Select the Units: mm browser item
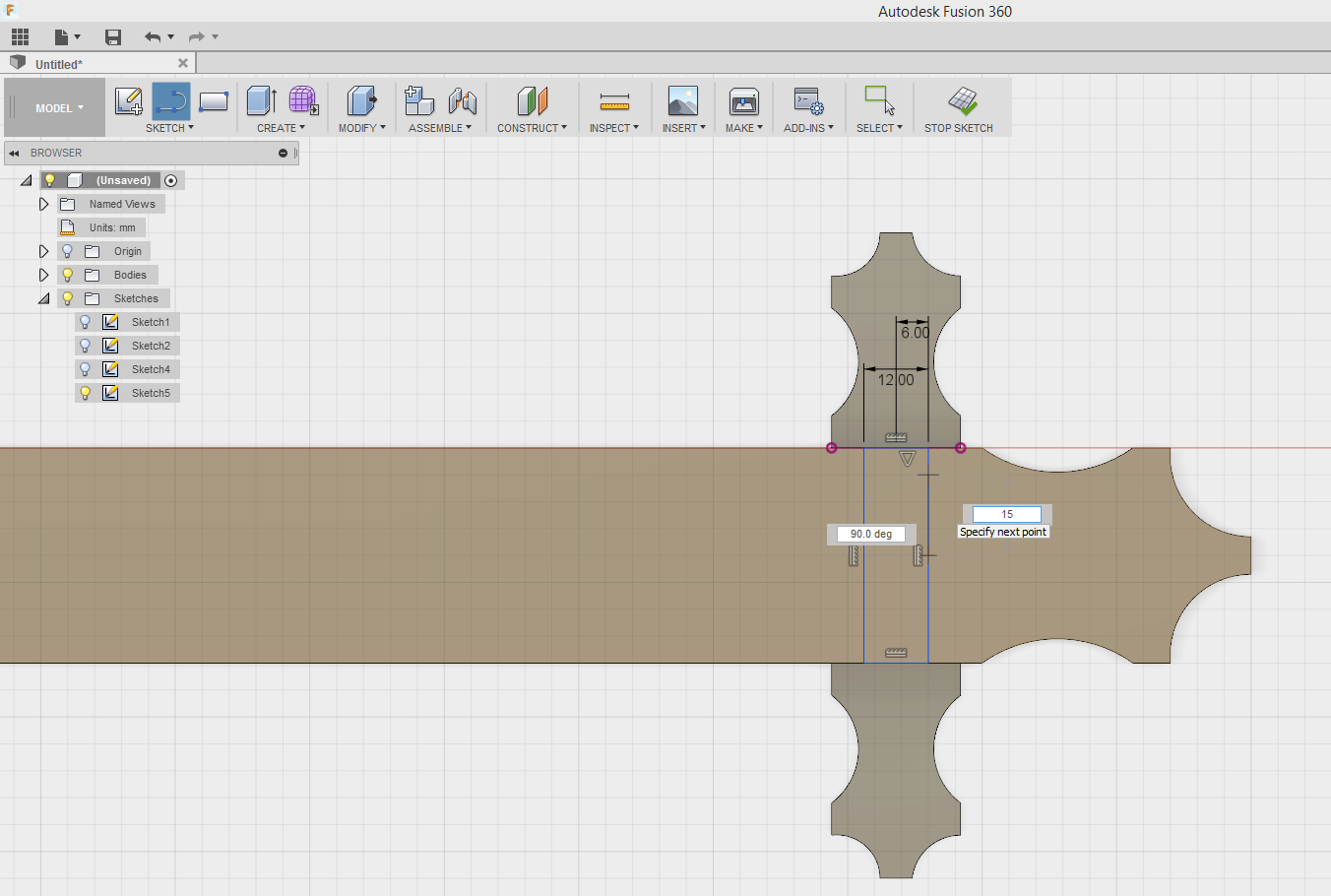 pyautogui.click(x=101, y=227)
